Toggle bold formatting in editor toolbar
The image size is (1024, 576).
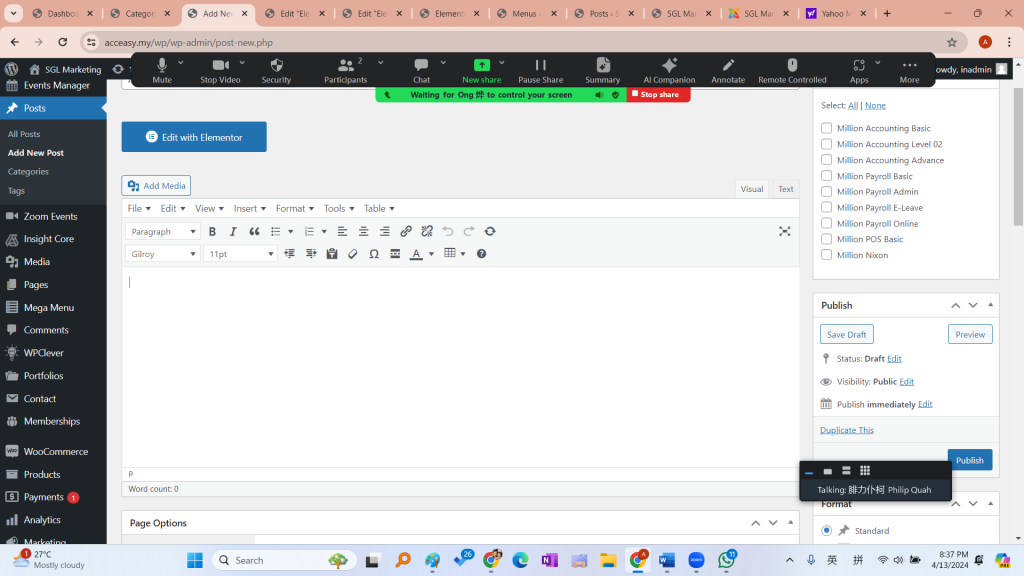pyautogui.click(x=212, y=231)
